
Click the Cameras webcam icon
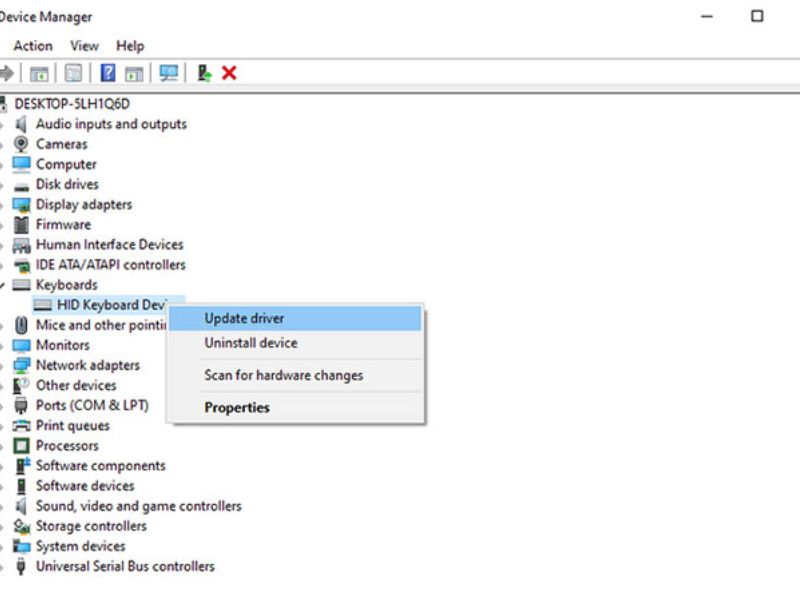(x=21, y=144)
